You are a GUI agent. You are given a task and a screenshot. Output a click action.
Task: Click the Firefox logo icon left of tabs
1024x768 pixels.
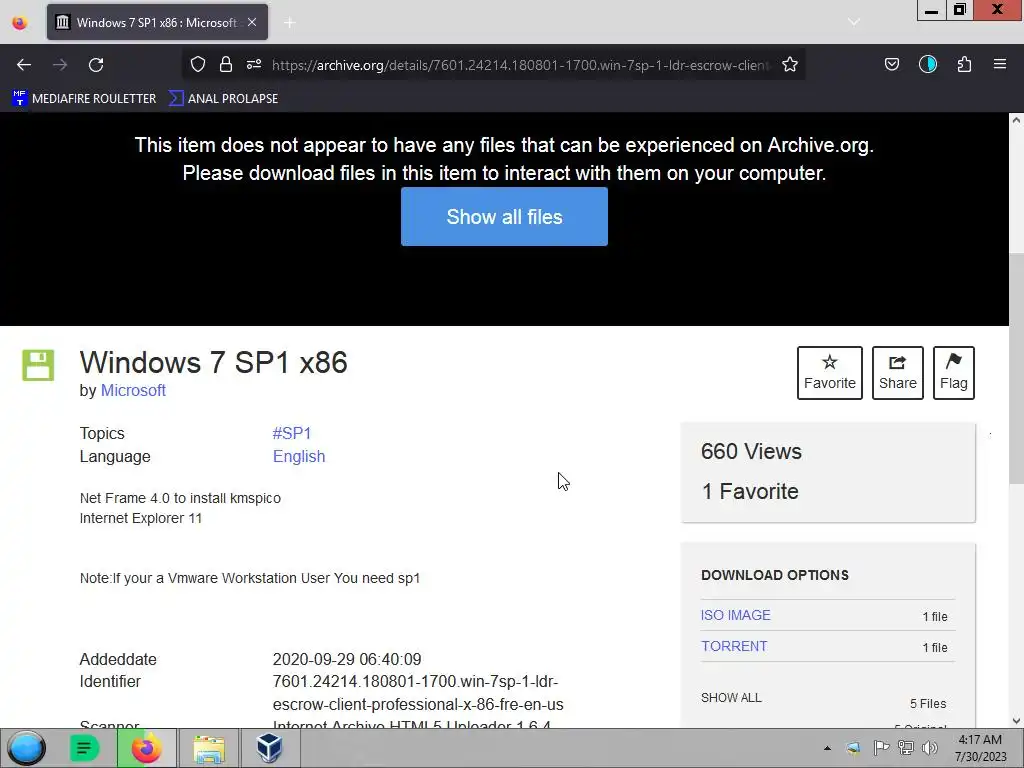(20, 23)
